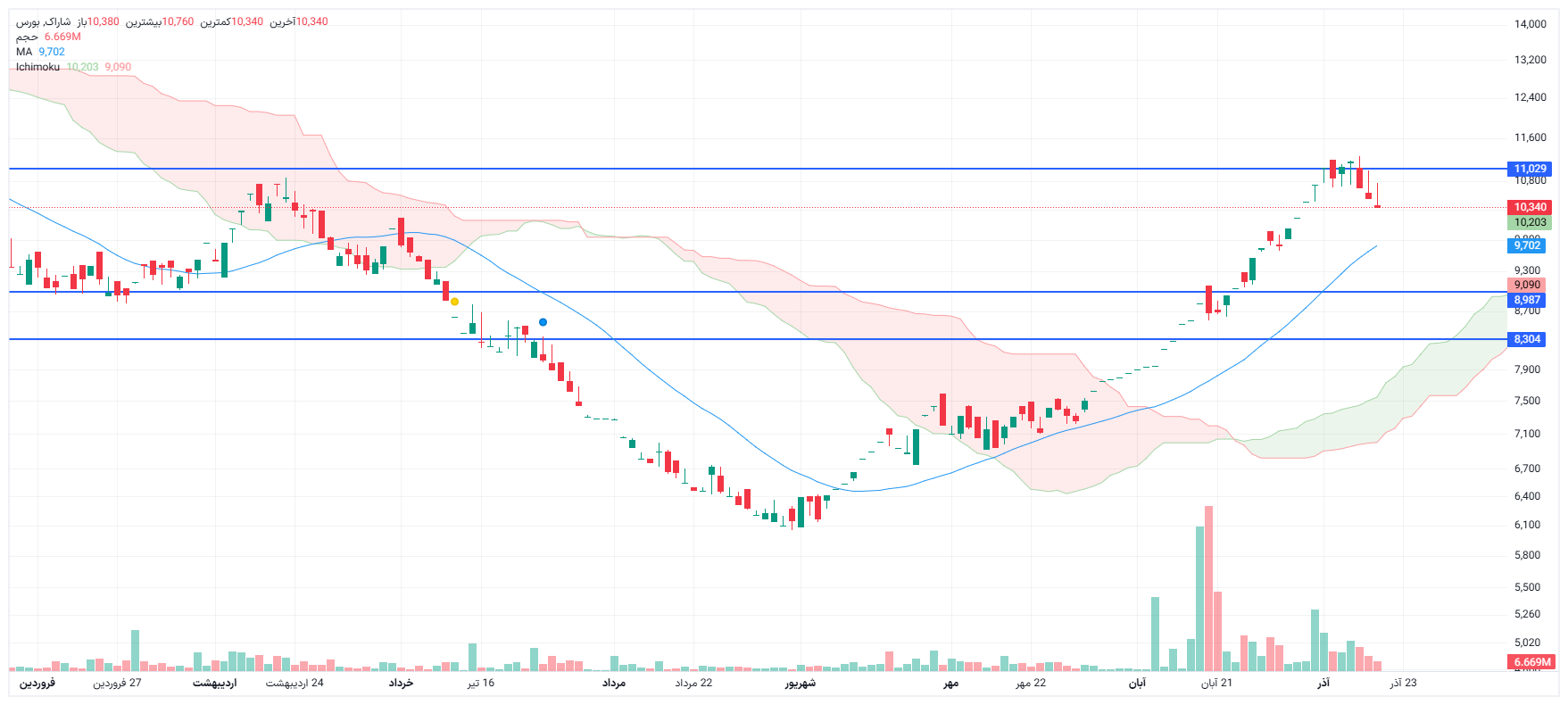1568x705 pixels.
Task: Click the حجم volume legend label
Action: pyautogui.click(x=27, y=37)
